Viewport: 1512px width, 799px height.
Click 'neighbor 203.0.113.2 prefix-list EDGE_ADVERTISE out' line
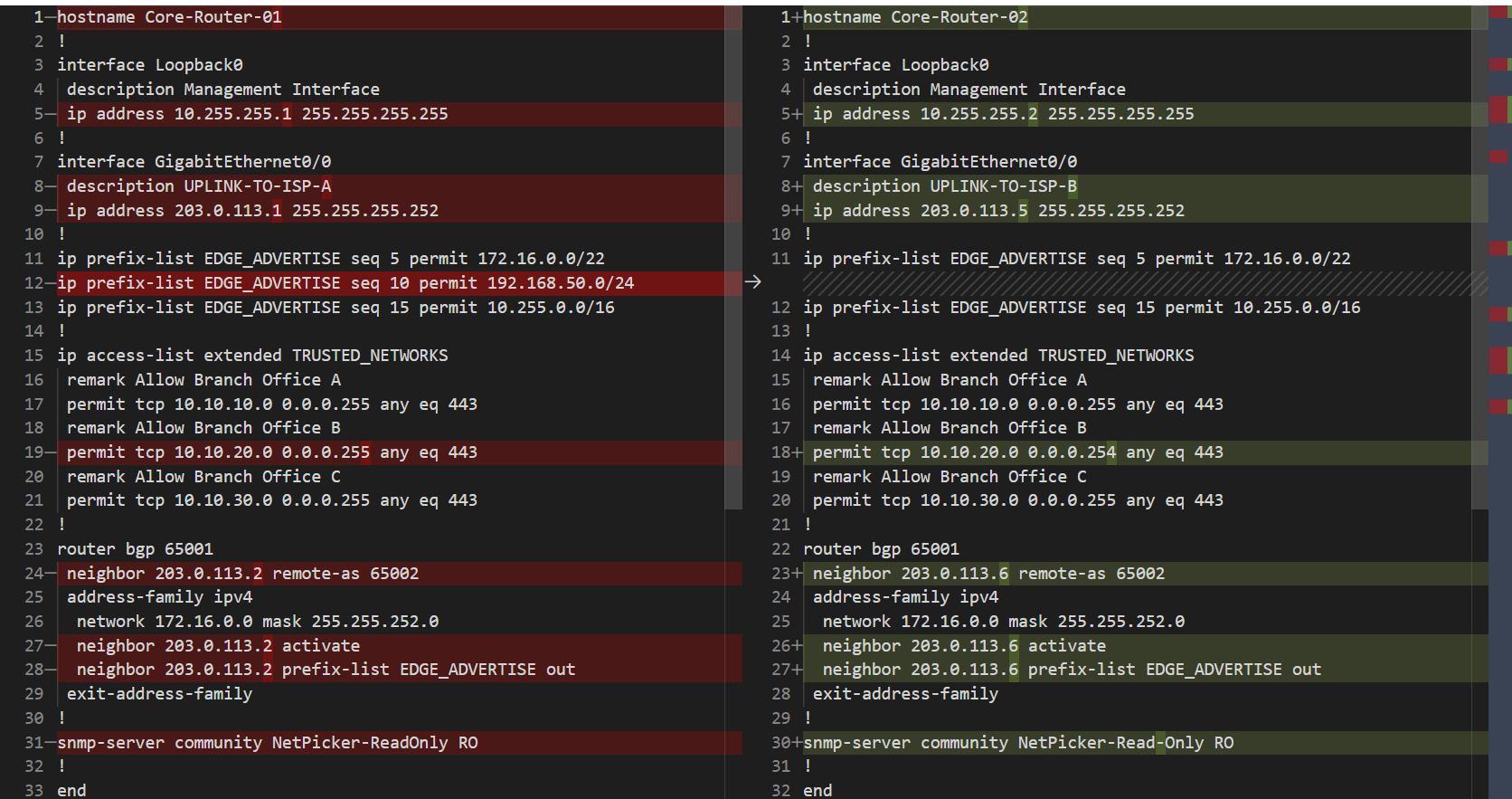(x=326, y=670)
